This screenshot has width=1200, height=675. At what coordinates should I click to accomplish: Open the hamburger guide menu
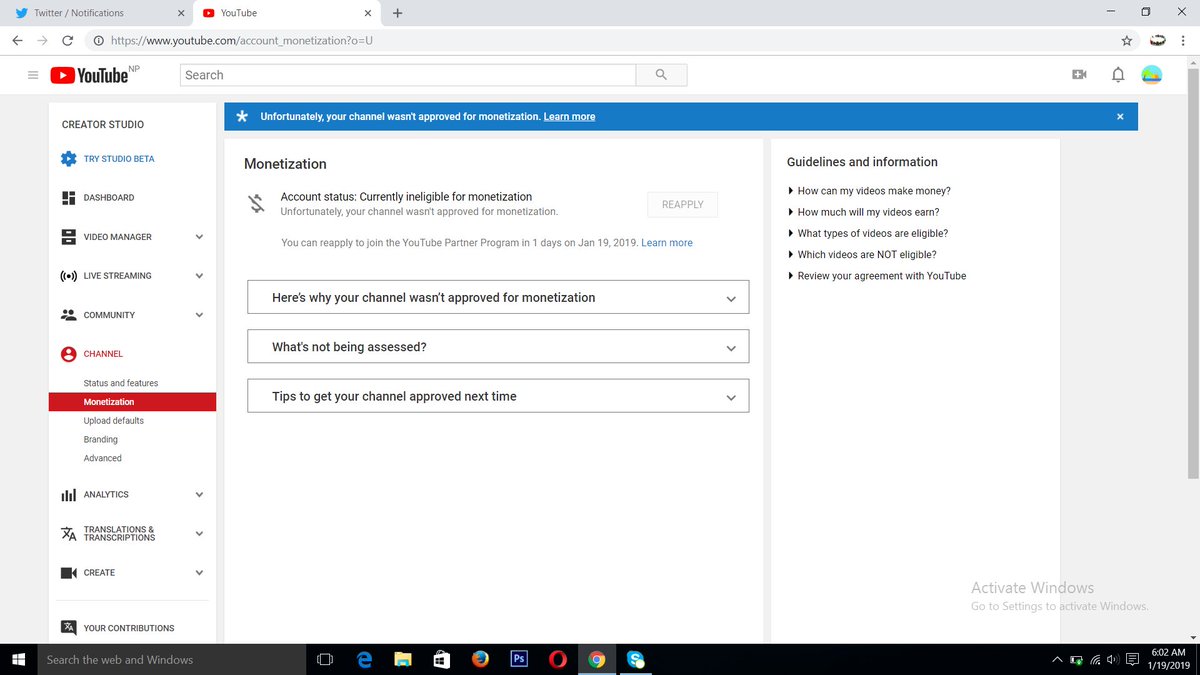click(33, 75)
